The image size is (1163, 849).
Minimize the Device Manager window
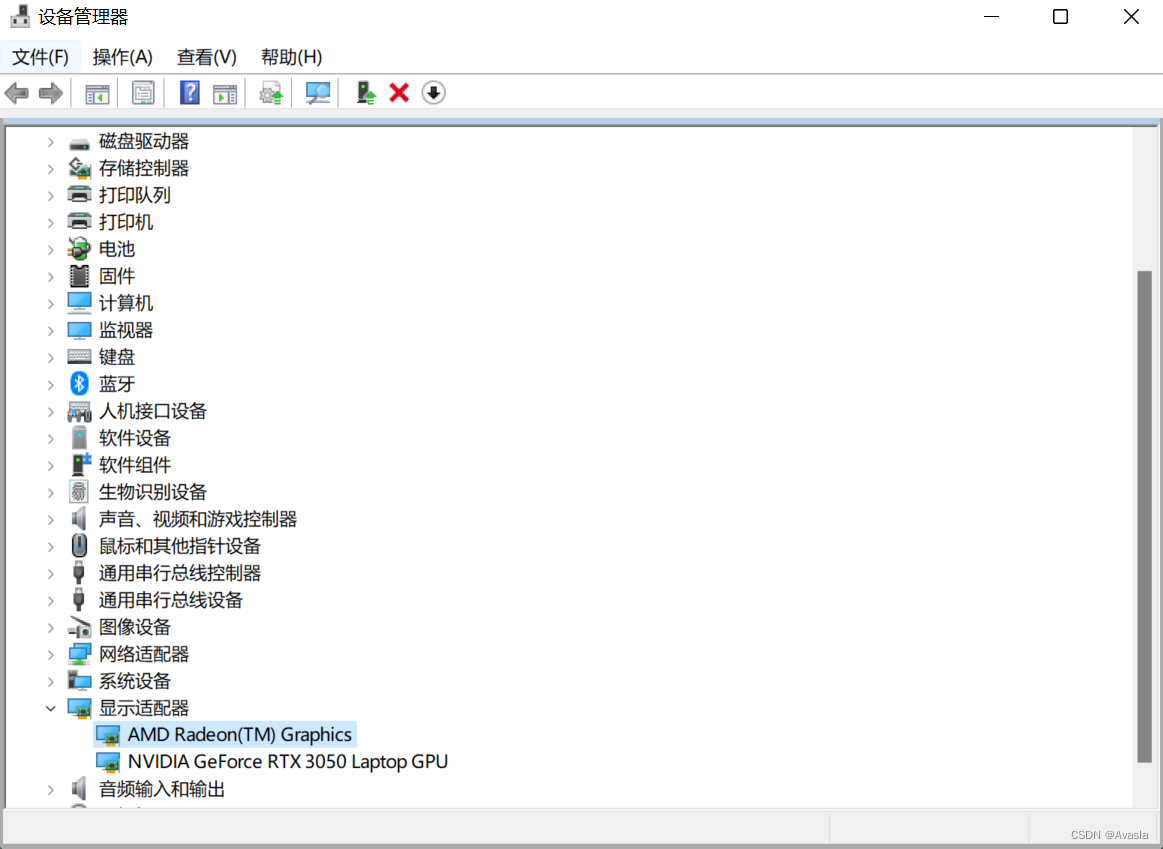(992, 16)
